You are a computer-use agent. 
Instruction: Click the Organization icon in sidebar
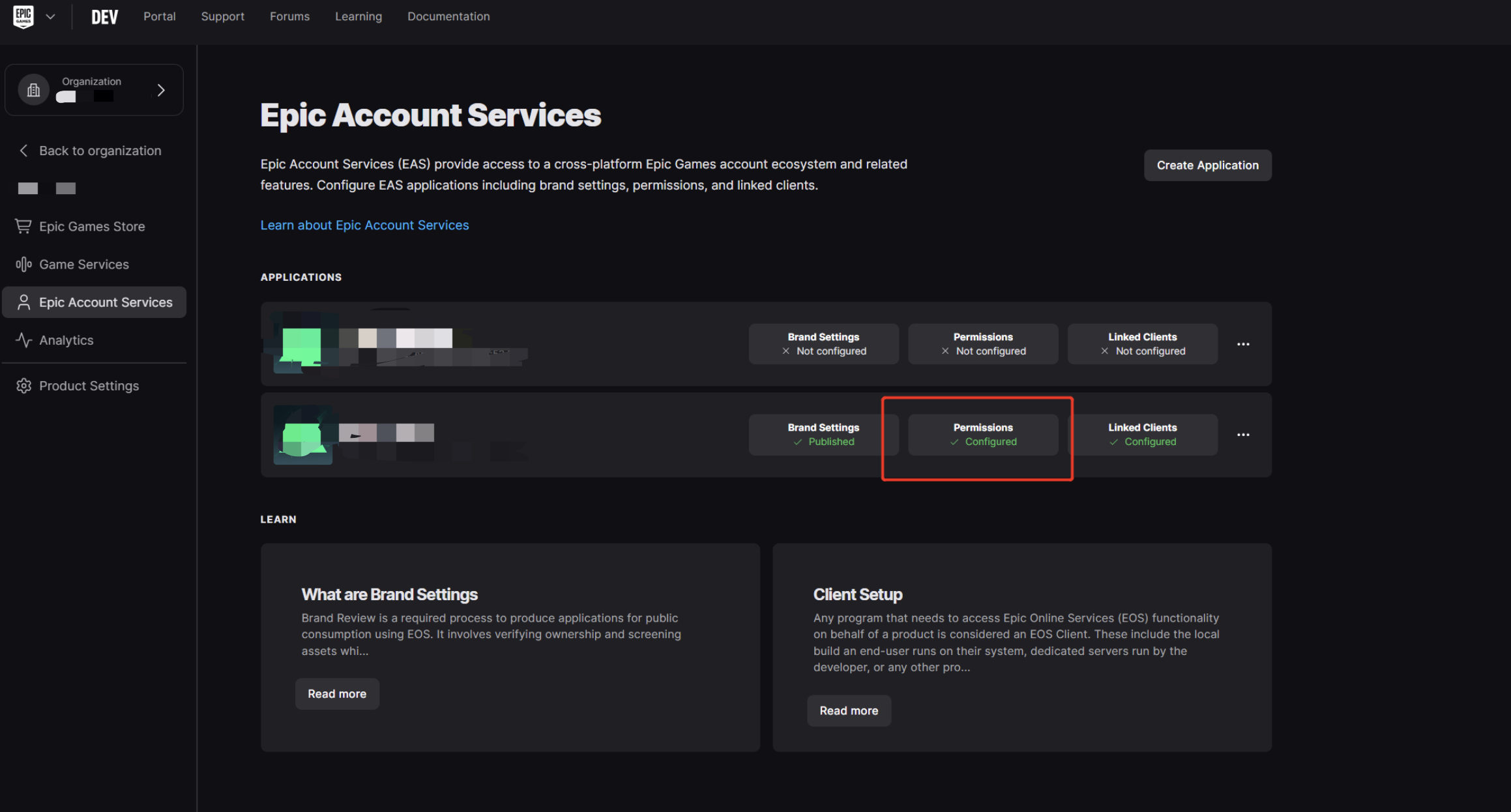point(34,89)
